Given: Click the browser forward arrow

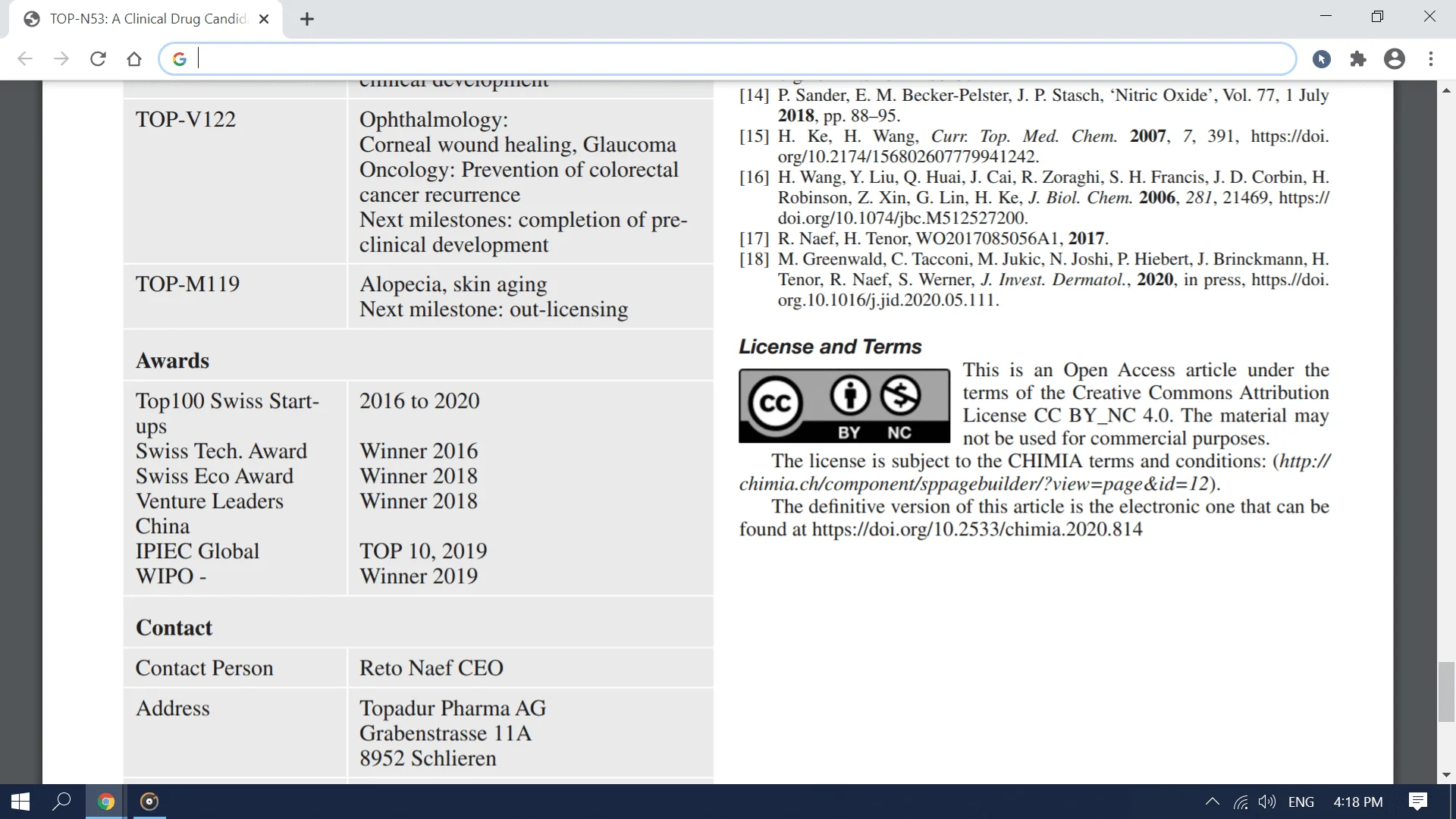Looking at the screenshot, I should (x=61, y=59).
